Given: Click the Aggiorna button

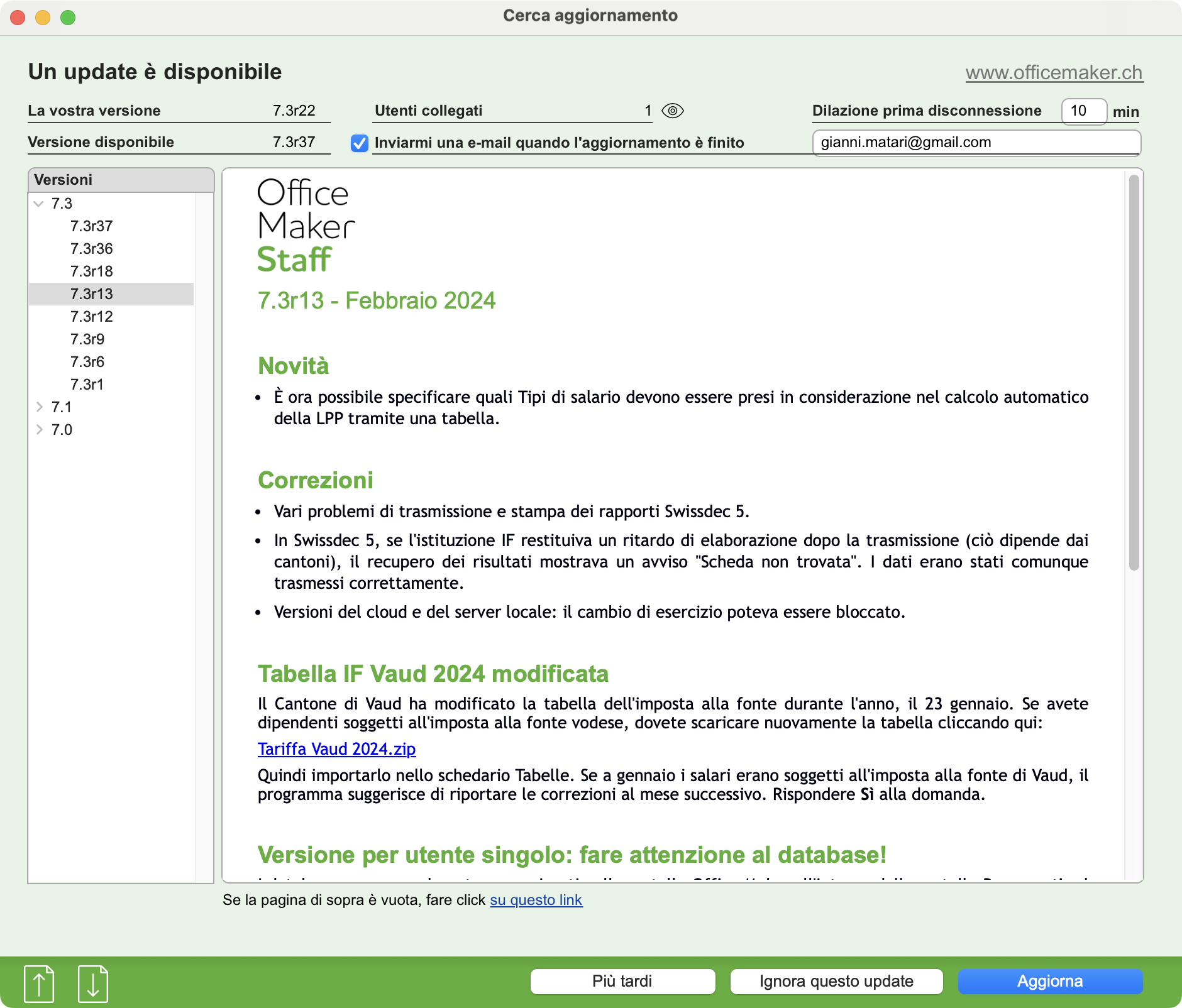Looking at the screenshot, I should [x=1050, y=982].
